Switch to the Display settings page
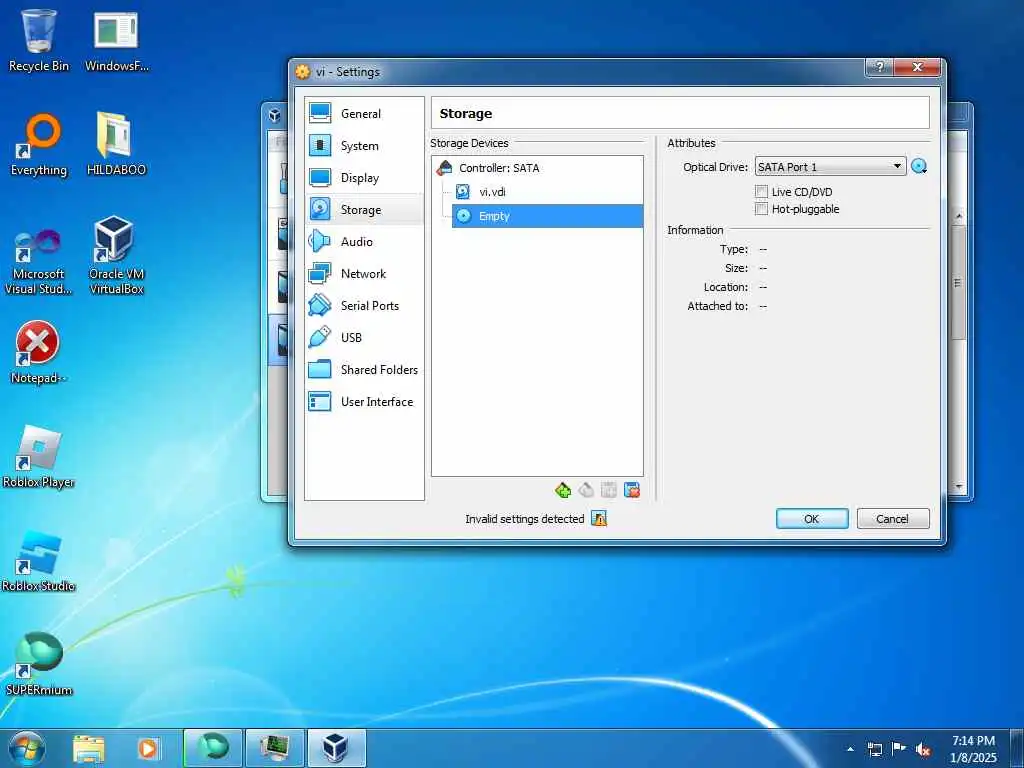 coord(364,178)
